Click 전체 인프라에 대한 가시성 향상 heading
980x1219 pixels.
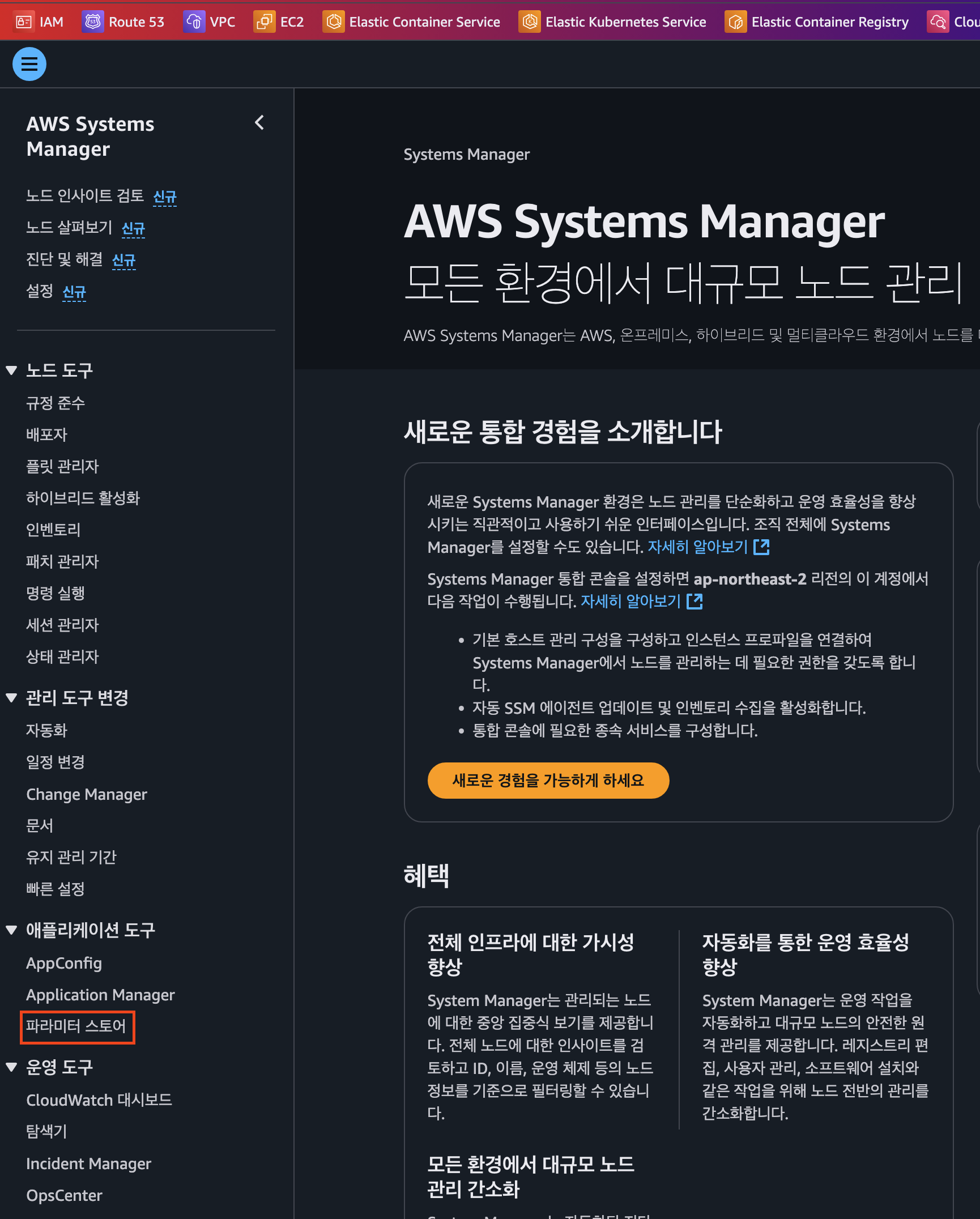(x=531, y=954)
